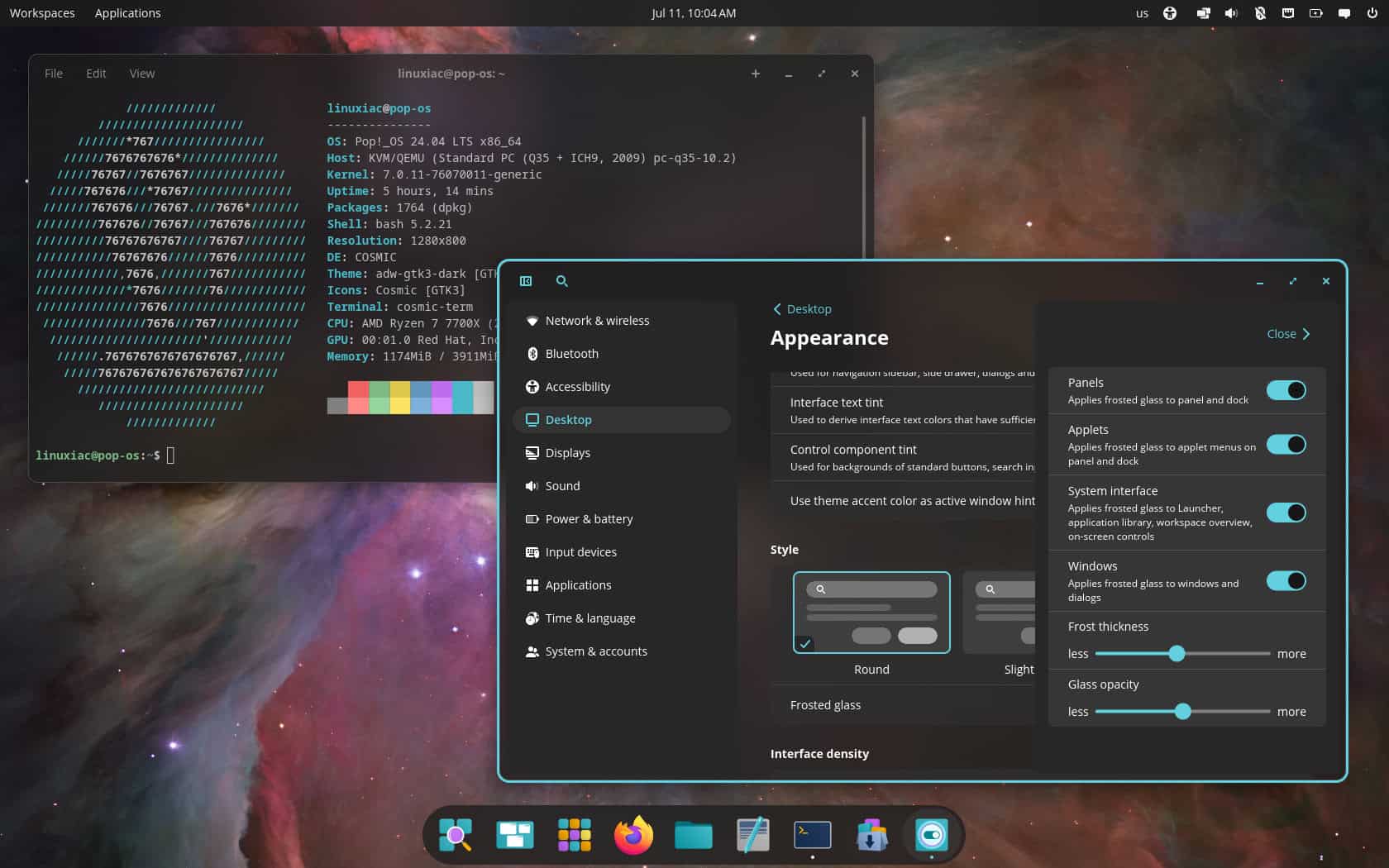Open Displays settings page
The width and height of the screenshot is (1389, 868).
coord(622,453)
